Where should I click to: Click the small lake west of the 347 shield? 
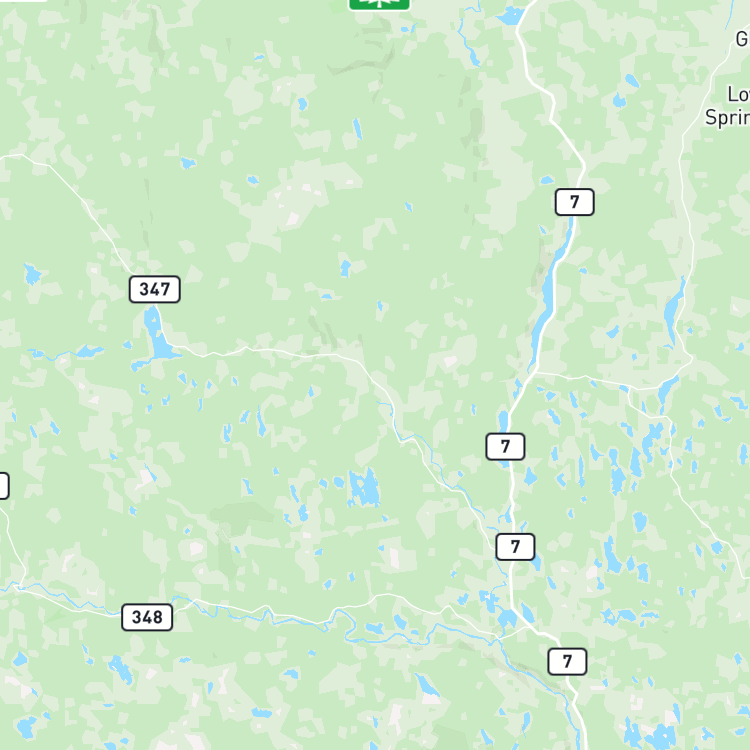click(32, 274)
